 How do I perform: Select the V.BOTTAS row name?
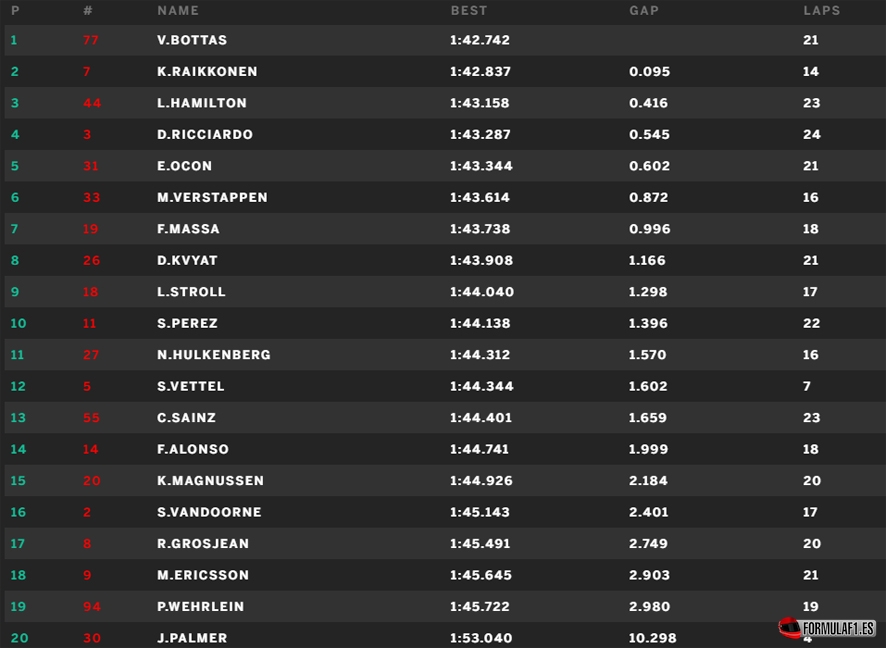pos(192,40)
